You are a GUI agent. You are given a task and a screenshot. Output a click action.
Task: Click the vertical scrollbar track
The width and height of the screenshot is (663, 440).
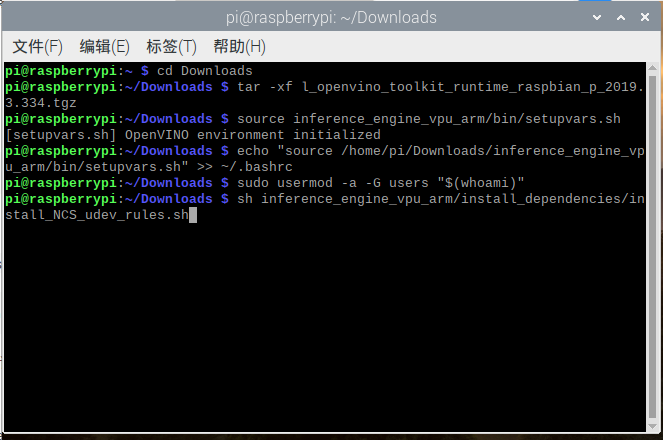pyautogui.click(x=652, y=247)
